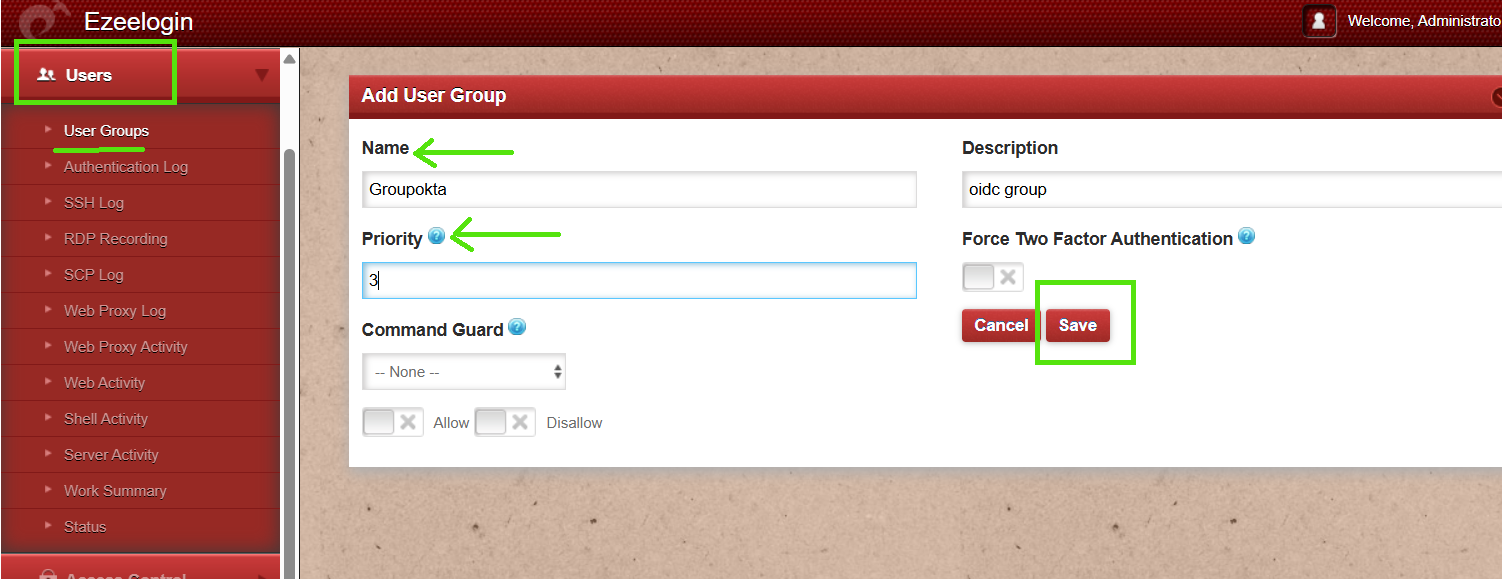Viewport: 1502px width, 579px height.
Task: Open the Authentication Log menu item
Action: [126, 166]
